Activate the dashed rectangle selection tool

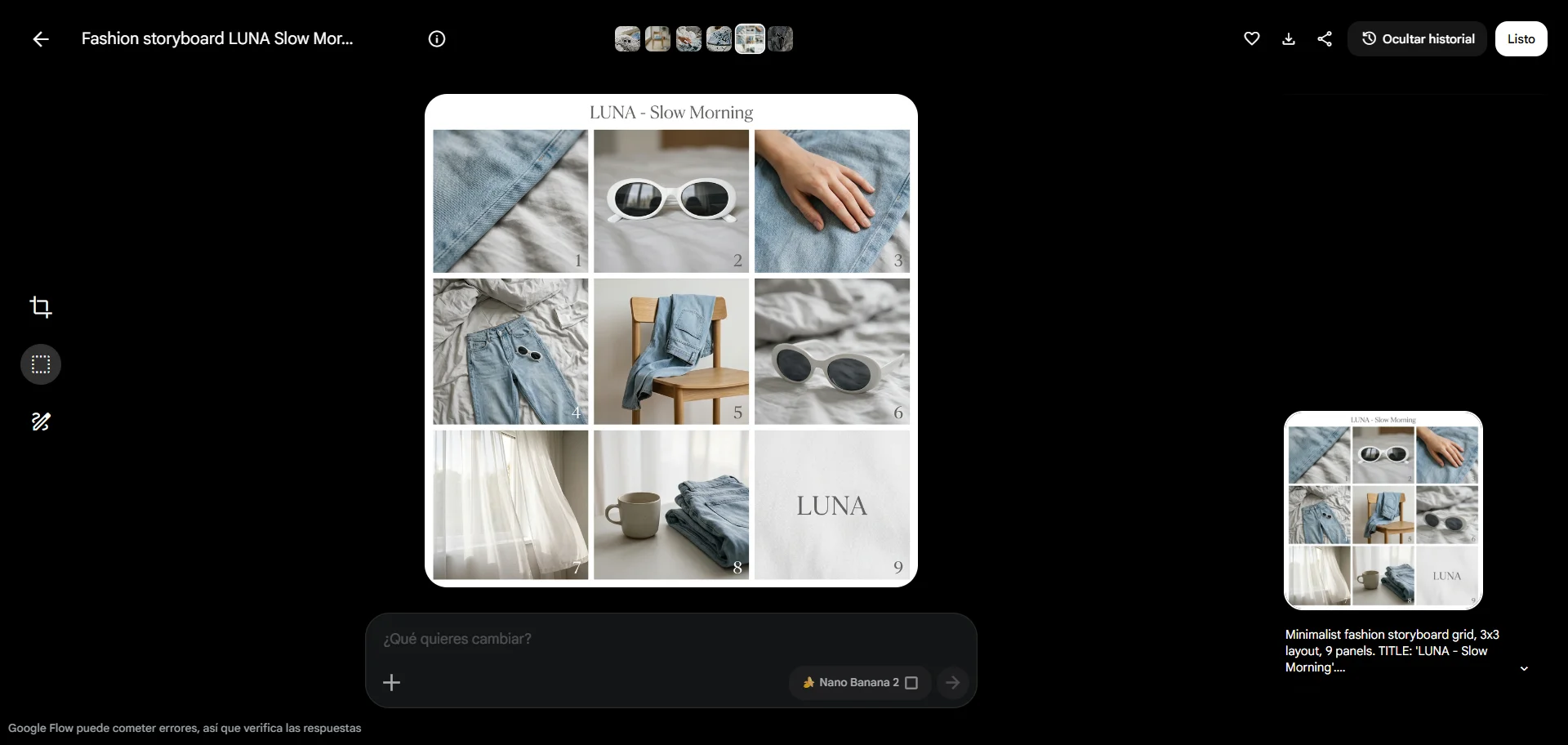[x=41, y=364]
